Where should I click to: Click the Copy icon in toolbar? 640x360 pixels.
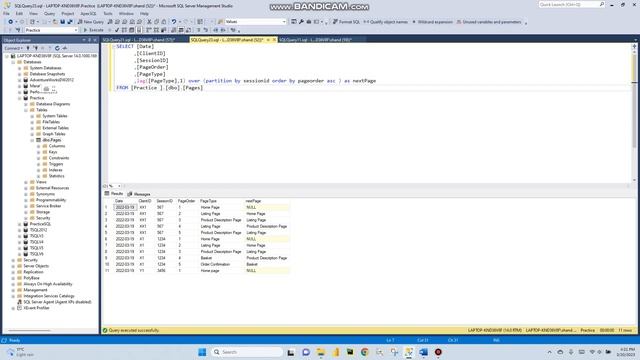156,22
